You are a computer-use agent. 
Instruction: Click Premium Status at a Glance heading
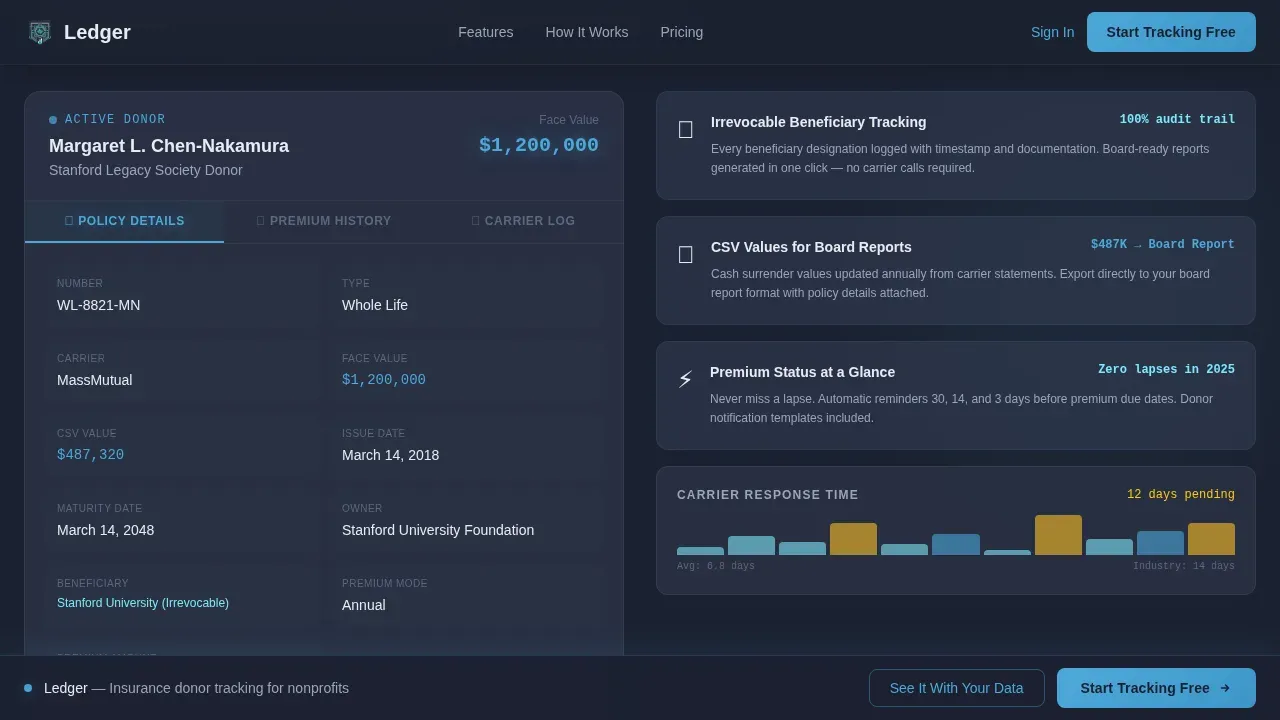click(802, 372)
